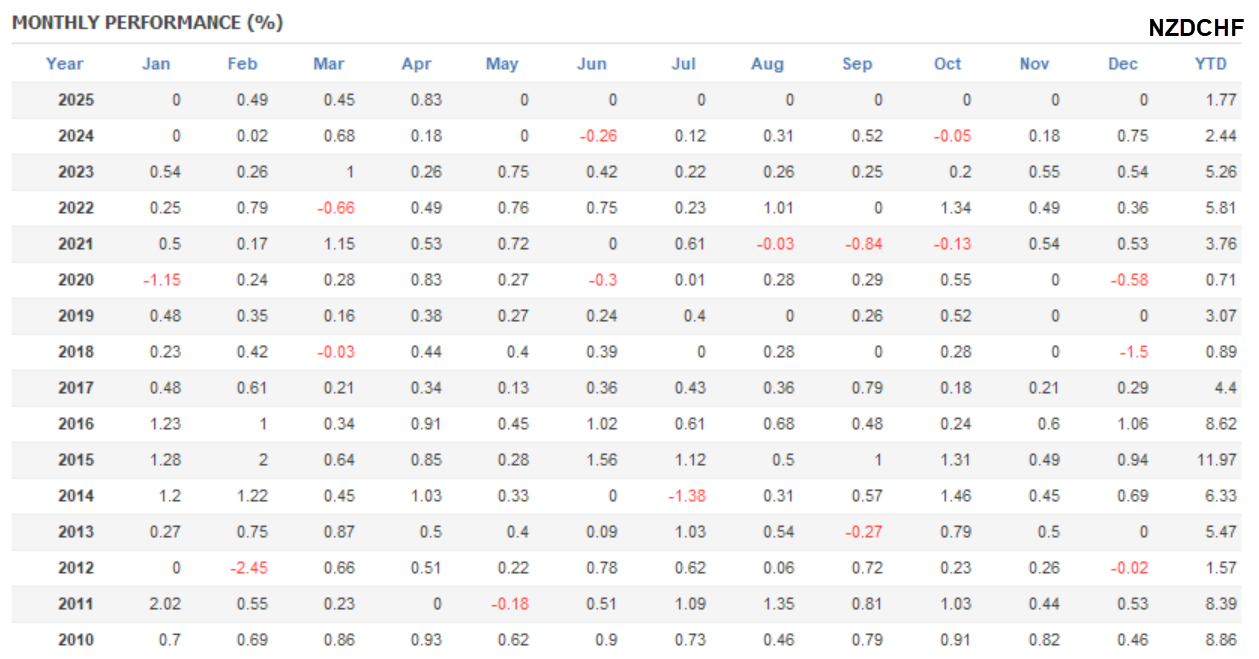1259x659 pixels.
Task: Click the 2020 year row label
Action: 76,280
